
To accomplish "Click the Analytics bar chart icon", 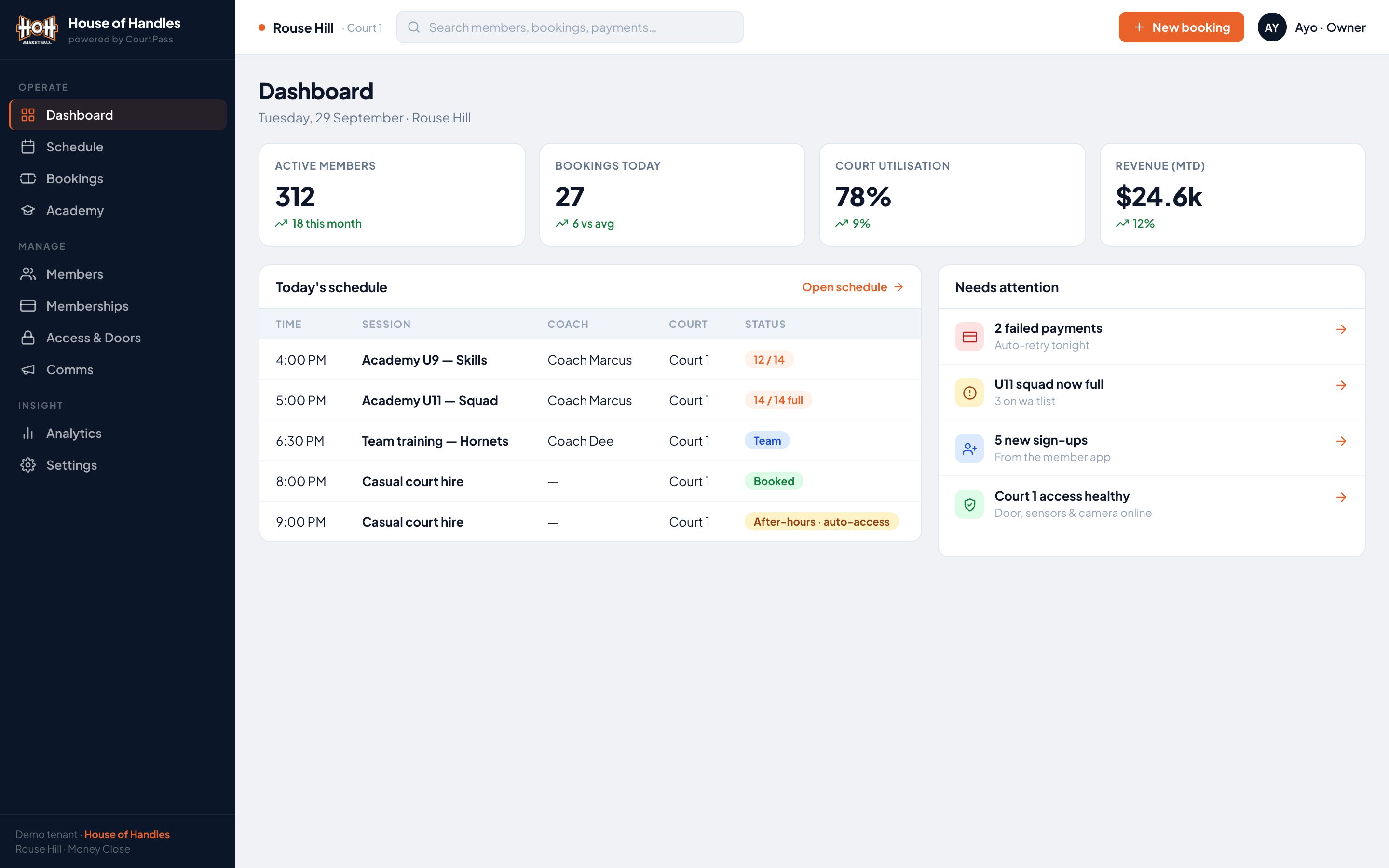I will 28,433.
